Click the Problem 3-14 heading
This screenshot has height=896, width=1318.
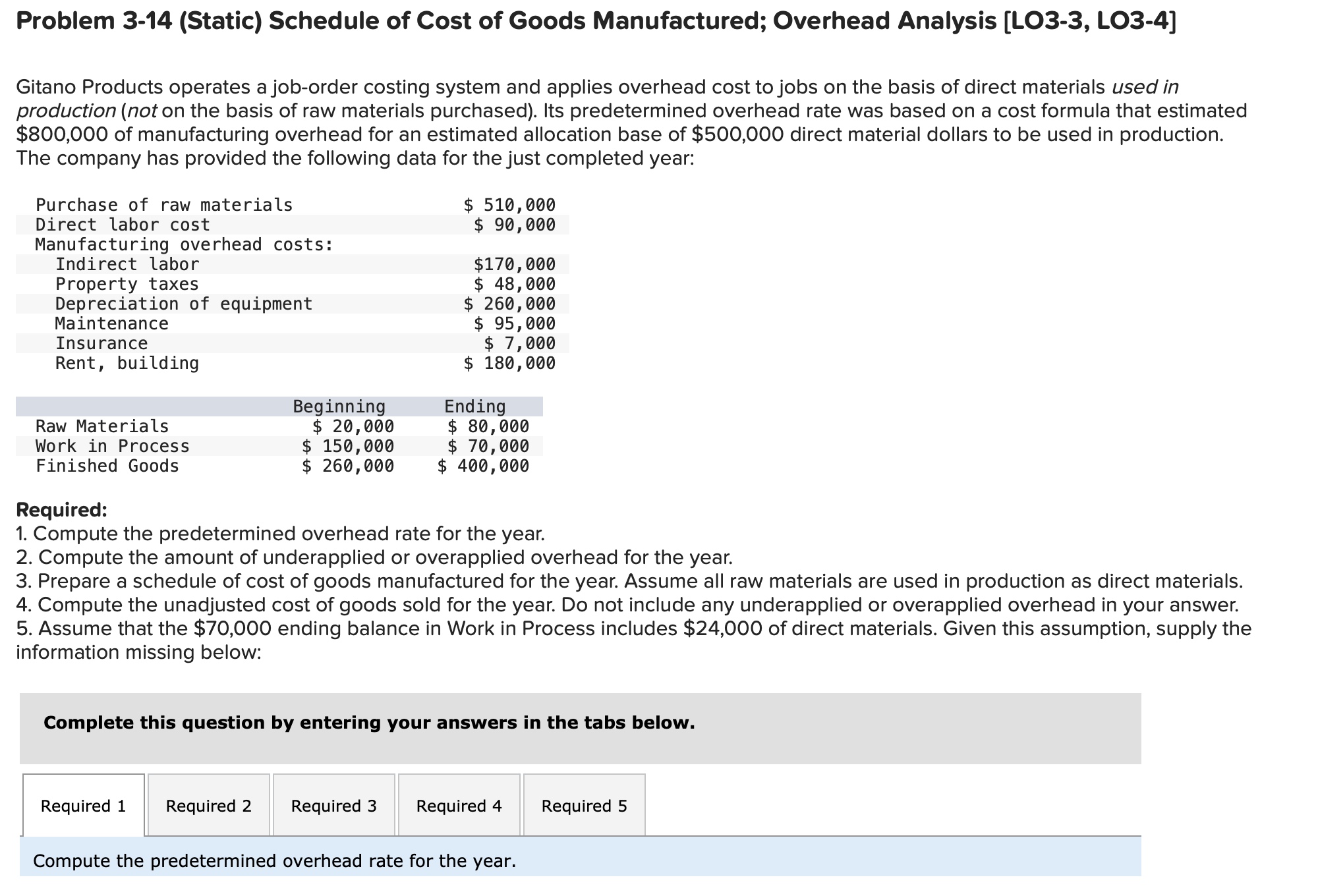tap(596, 22)
